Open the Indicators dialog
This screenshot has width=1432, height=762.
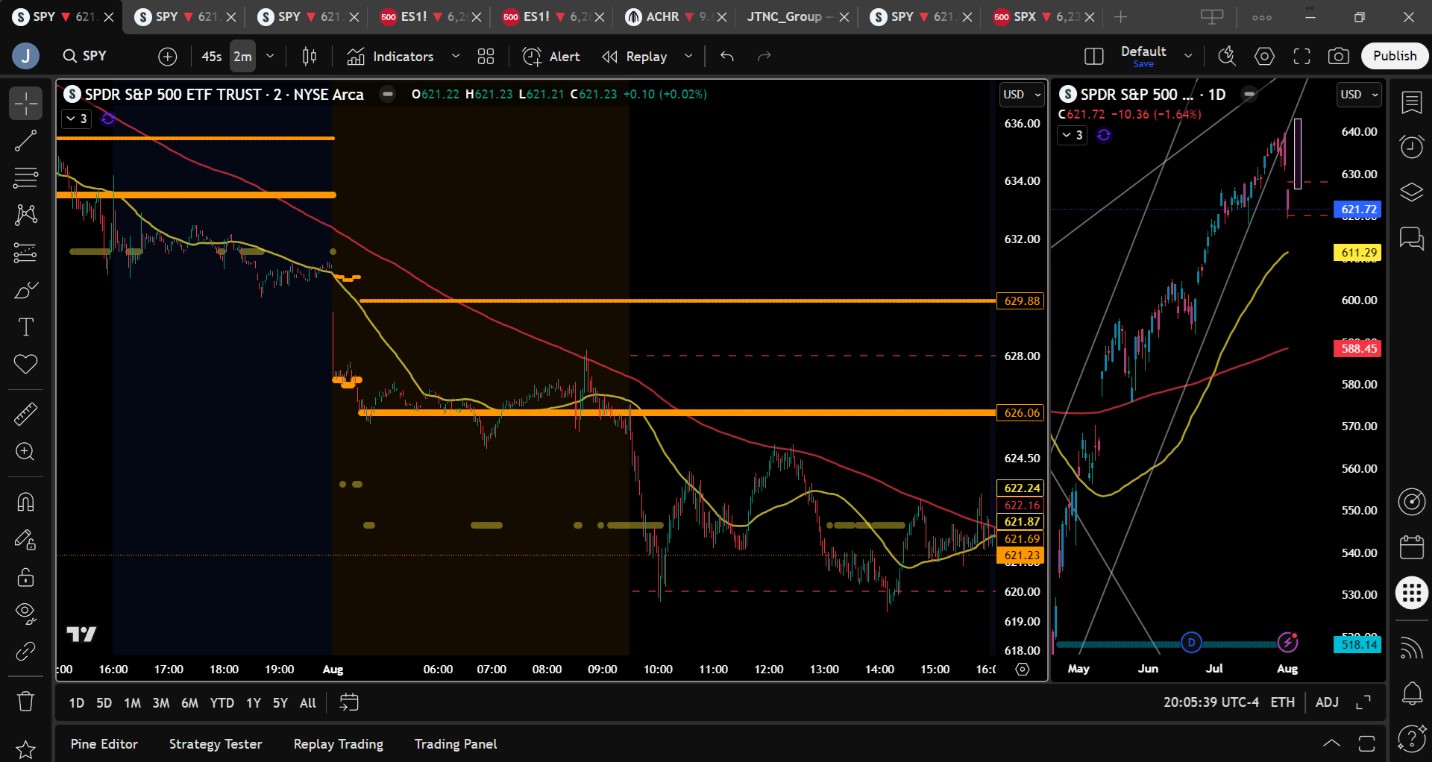(x=390, y=56)
